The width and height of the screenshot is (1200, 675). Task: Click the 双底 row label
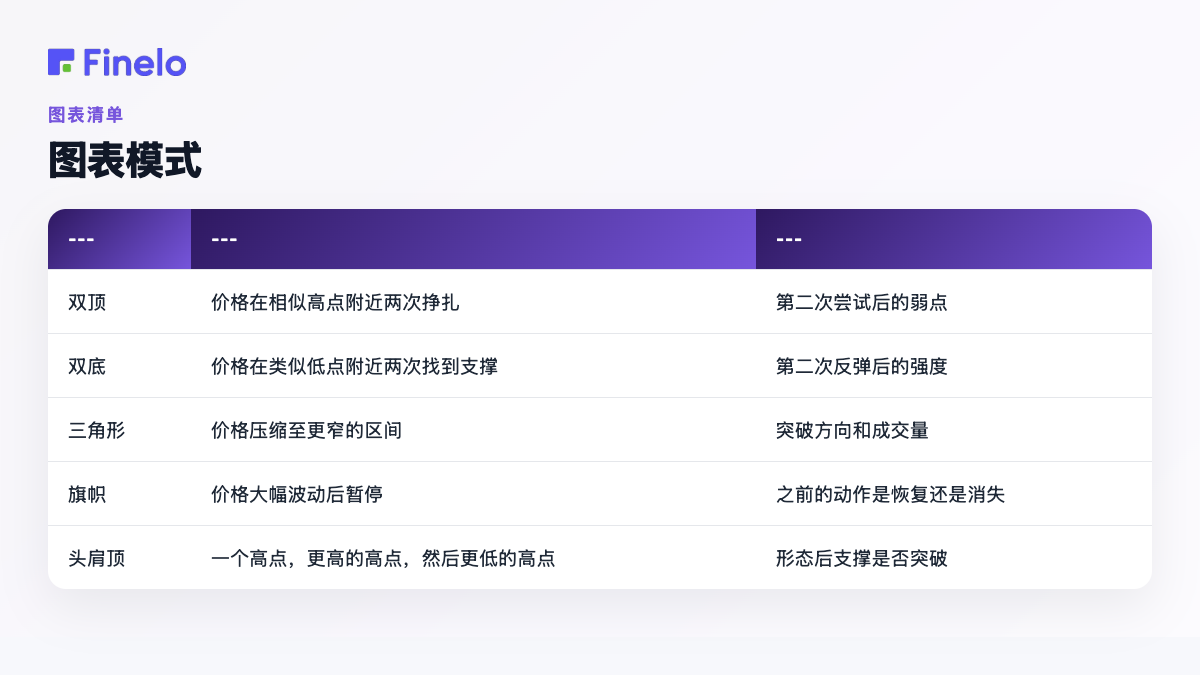(x=87, y=366)
